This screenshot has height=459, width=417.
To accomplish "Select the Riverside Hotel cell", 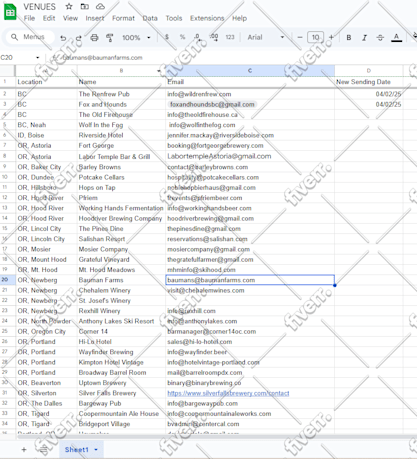I will point(121,135).
